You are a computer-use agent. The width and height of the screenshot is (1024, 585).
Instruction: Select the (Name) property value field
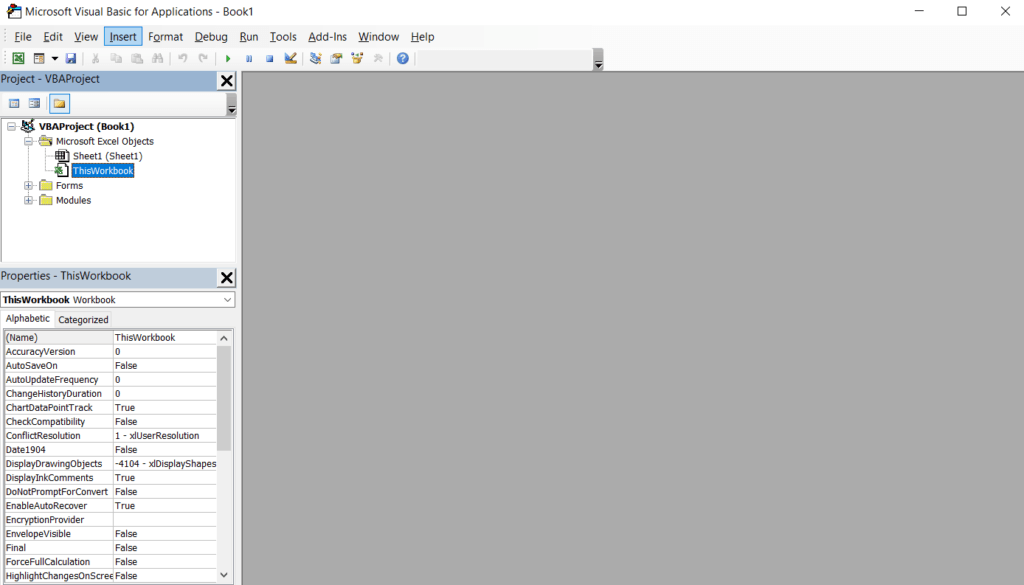[165, 338]
